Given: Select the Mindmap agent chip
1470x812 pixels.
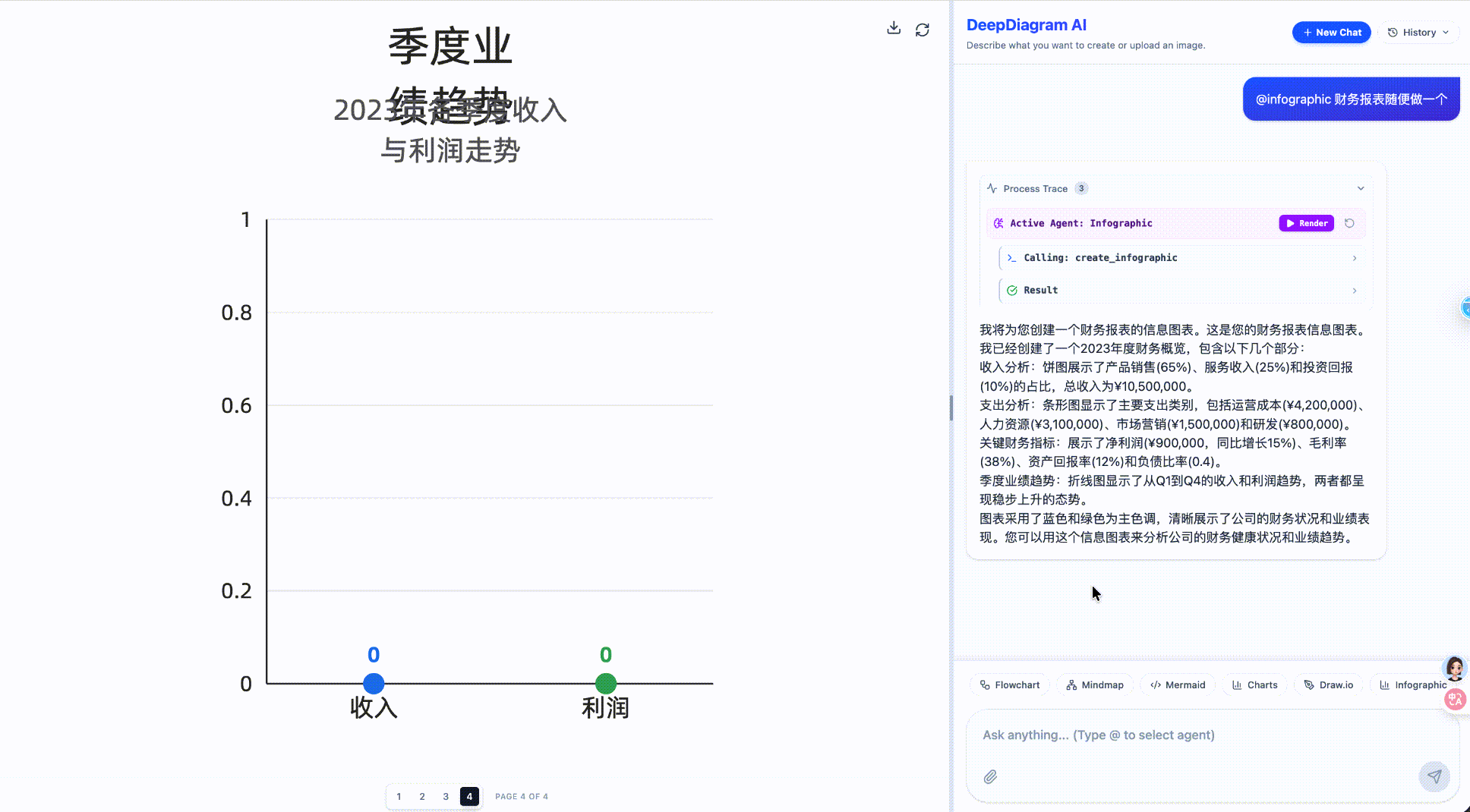Looking at the screenshot, I should pyautogui.click(x=1094, y=685).
